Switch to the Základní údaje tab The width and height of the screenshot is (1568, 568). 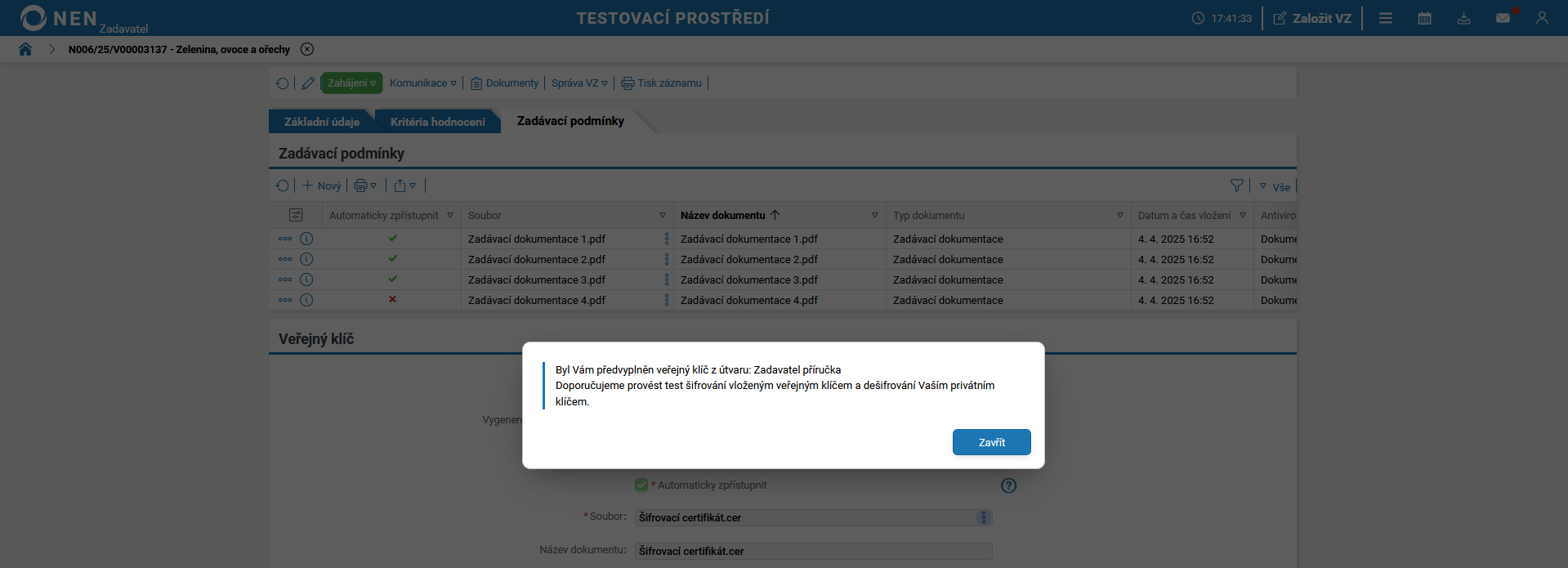click(322, 122)
